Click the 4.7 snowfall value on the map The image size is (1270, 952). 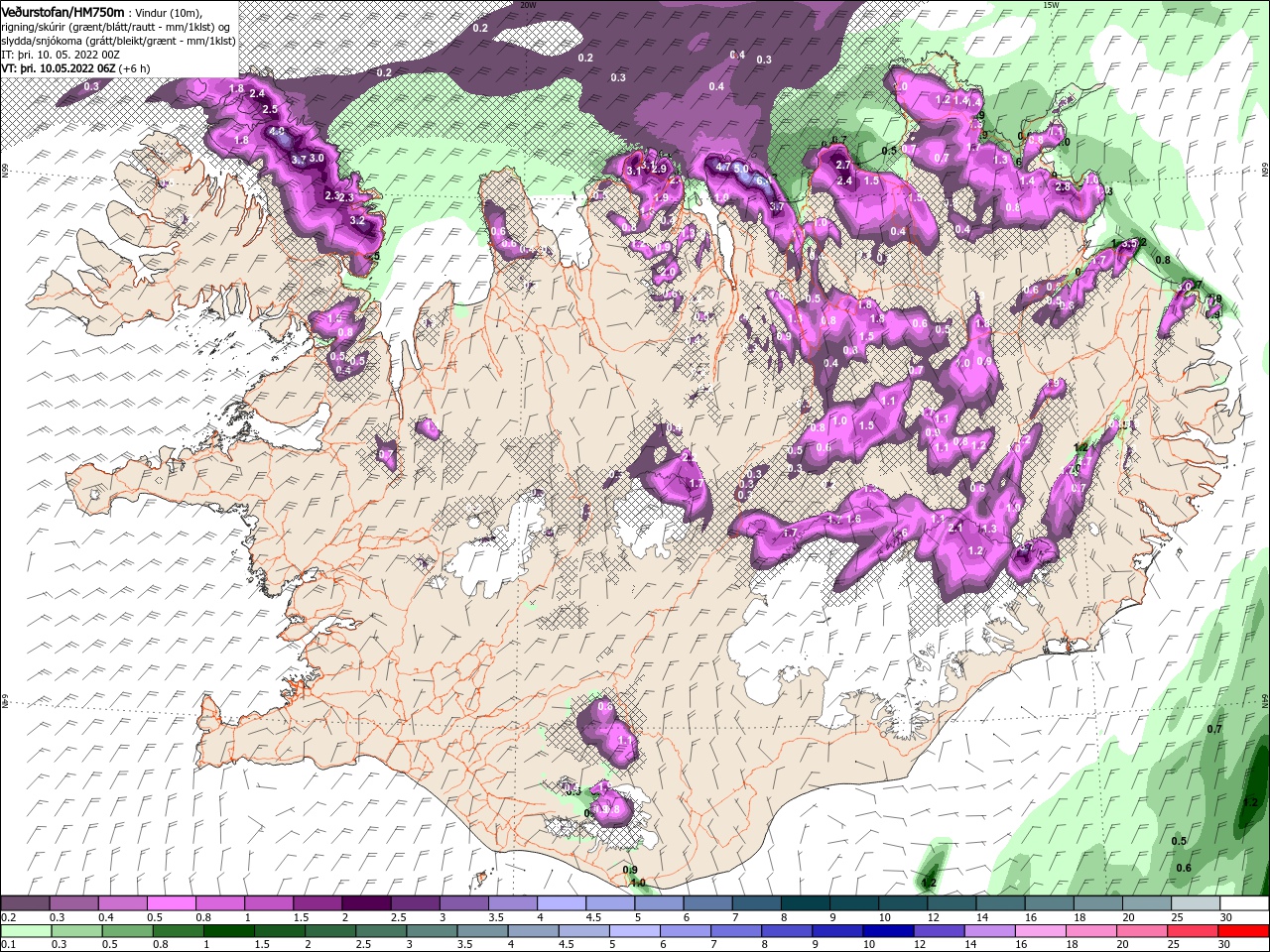coord(723,168)
